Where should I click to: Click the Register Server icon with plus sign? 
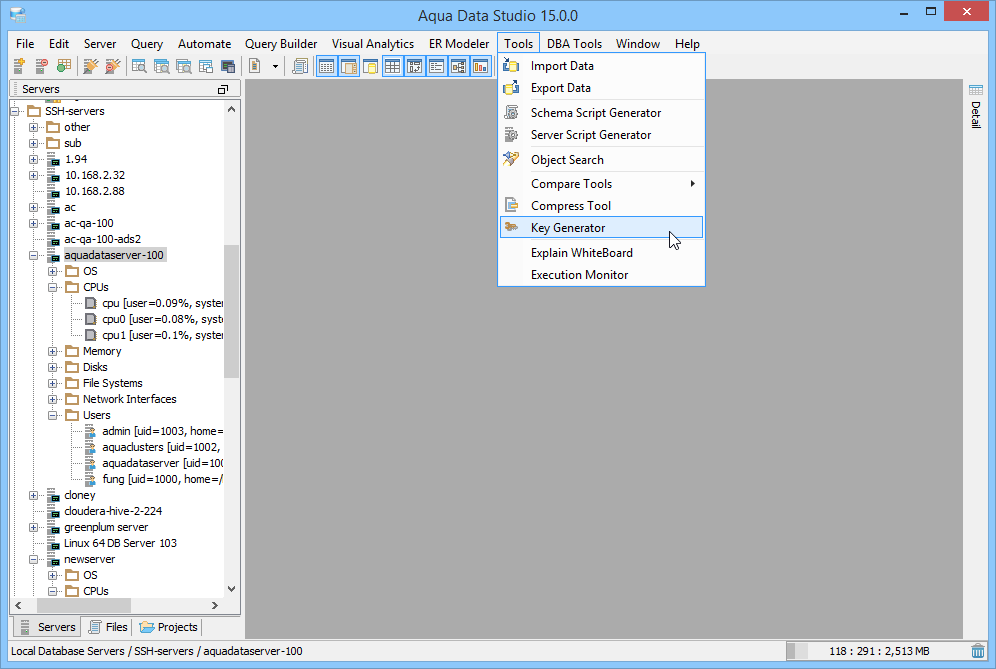(19, 65)
